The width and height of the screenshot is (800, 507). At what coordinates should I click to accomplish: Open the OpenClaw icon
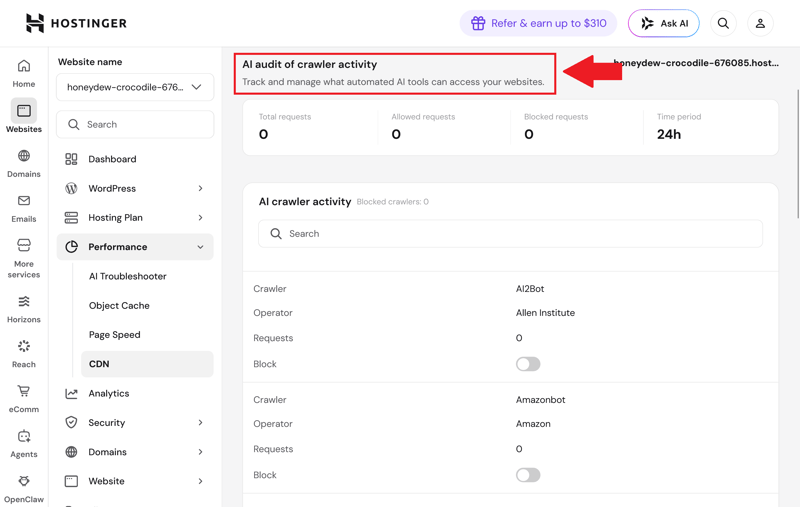tap(23, 480)
